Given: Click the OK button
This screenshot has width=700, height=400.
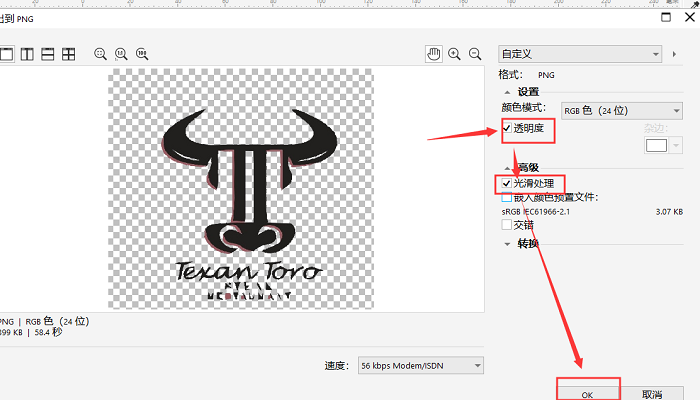Looking at the screenshot, I should click(587, 394).
